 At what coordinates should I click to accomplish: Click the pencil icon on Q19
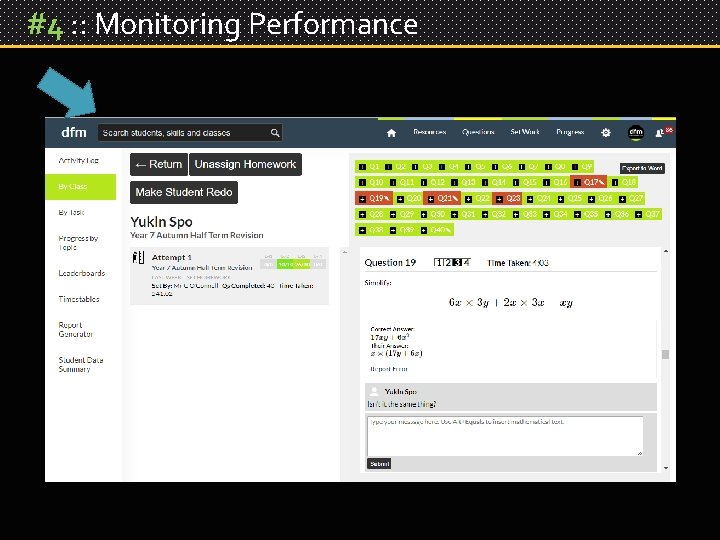click(x=387, y=198)
